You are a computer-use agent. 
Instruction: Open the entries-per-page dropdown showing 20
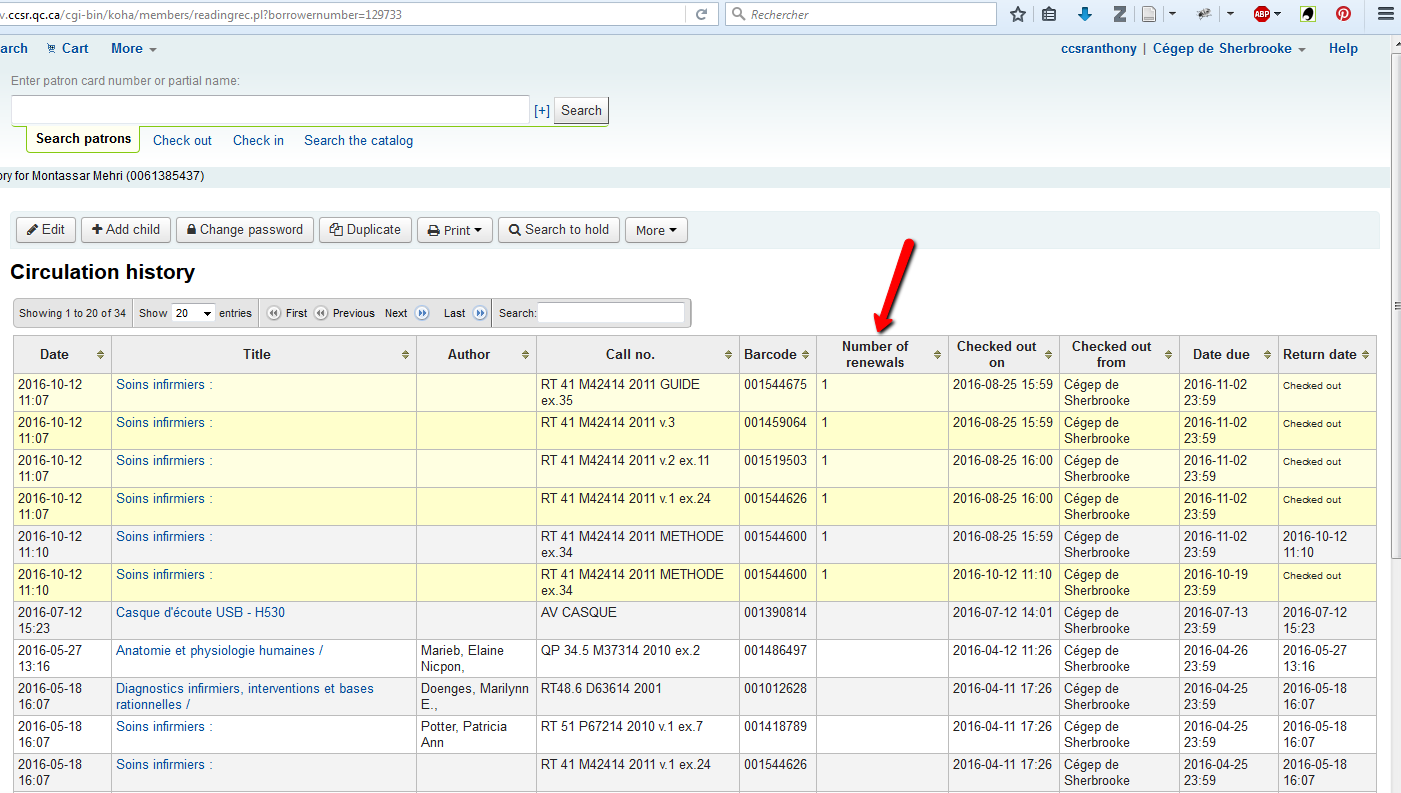click(193, 313)
